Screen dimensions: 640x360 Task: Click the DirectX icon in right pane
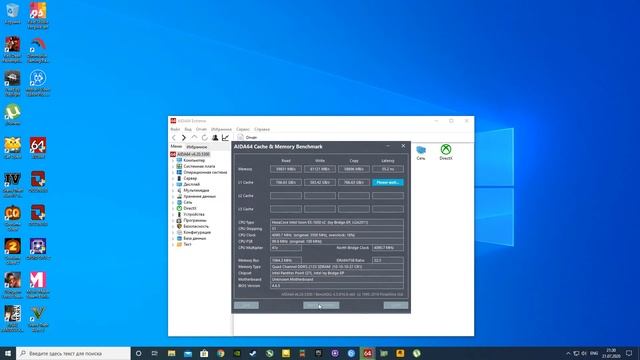[x=446, y=152]
